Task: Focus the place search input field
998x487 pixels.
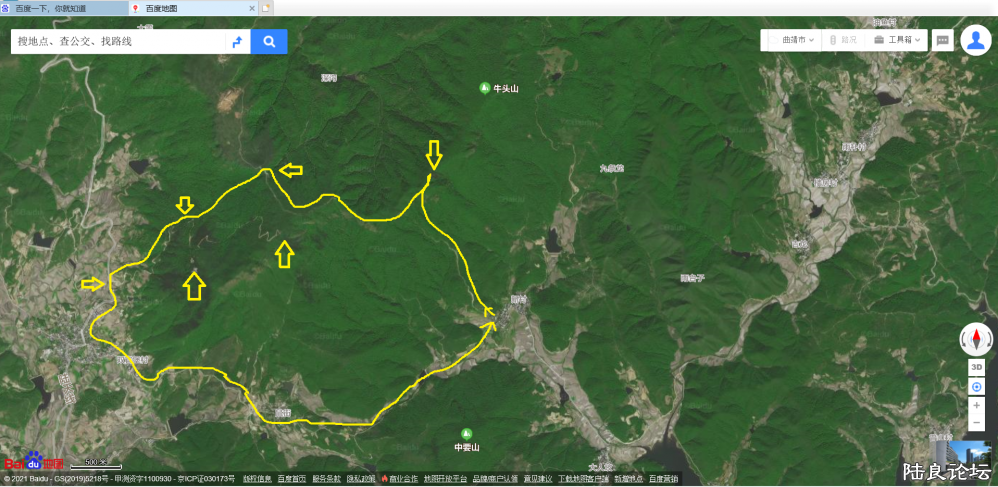Action: pyautogui.click(x=118, y=42)
